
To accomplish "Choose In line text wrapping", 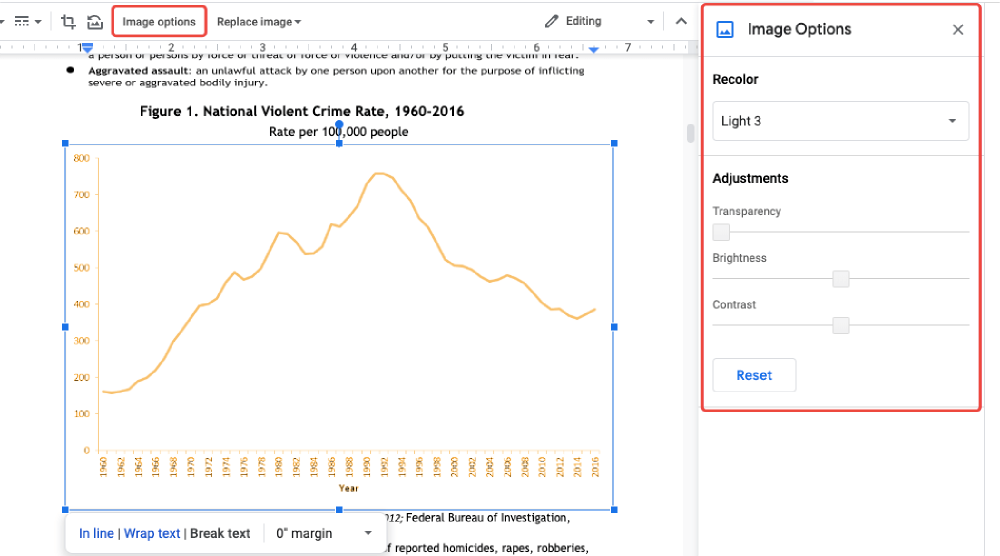I will 96,534.
